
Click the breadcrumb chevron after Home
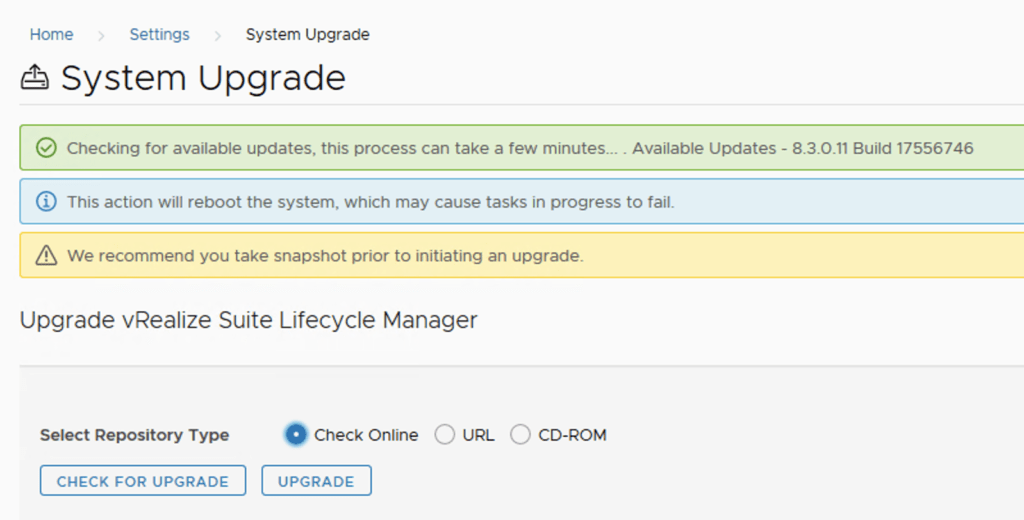[101, 35]
